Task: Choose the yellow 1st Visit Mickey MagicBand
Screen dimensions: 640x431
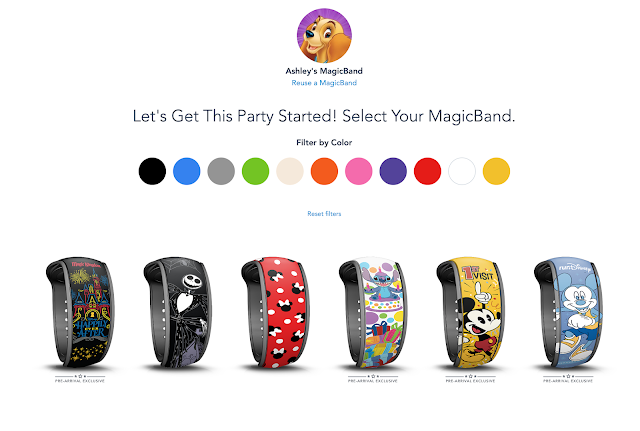Action: coord(470,312)
